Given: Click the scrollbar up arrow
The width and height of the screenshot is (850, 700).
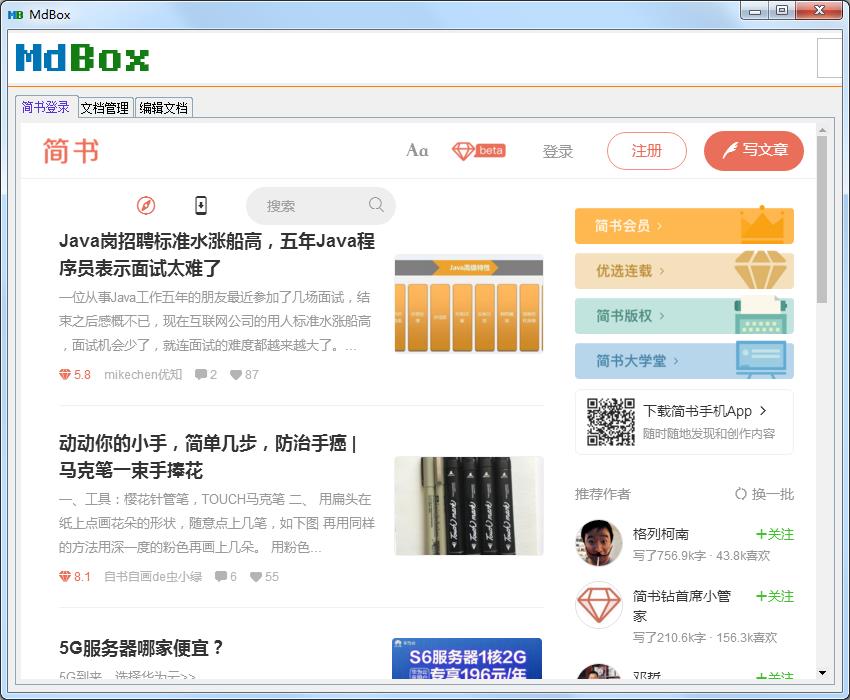Looking at the screenshot, I should coord(822,130).
